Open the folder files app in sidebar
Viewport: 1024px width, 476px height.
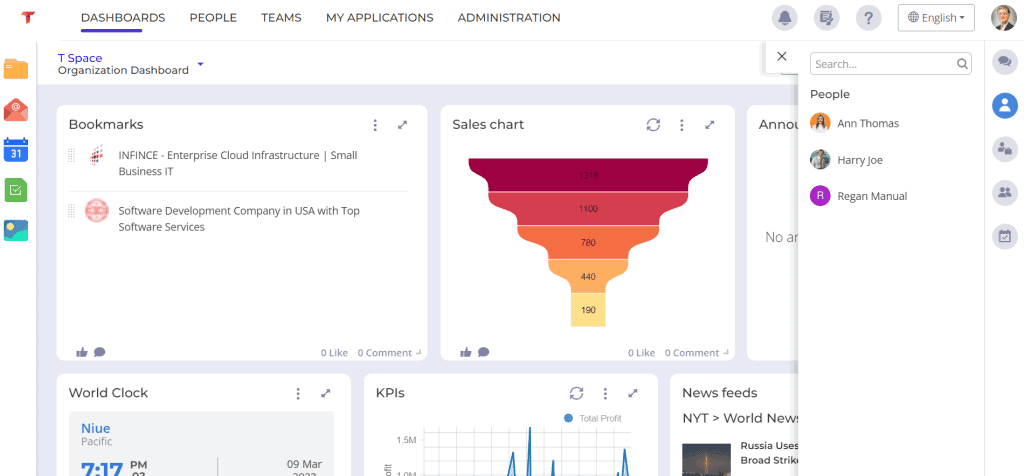16,68
